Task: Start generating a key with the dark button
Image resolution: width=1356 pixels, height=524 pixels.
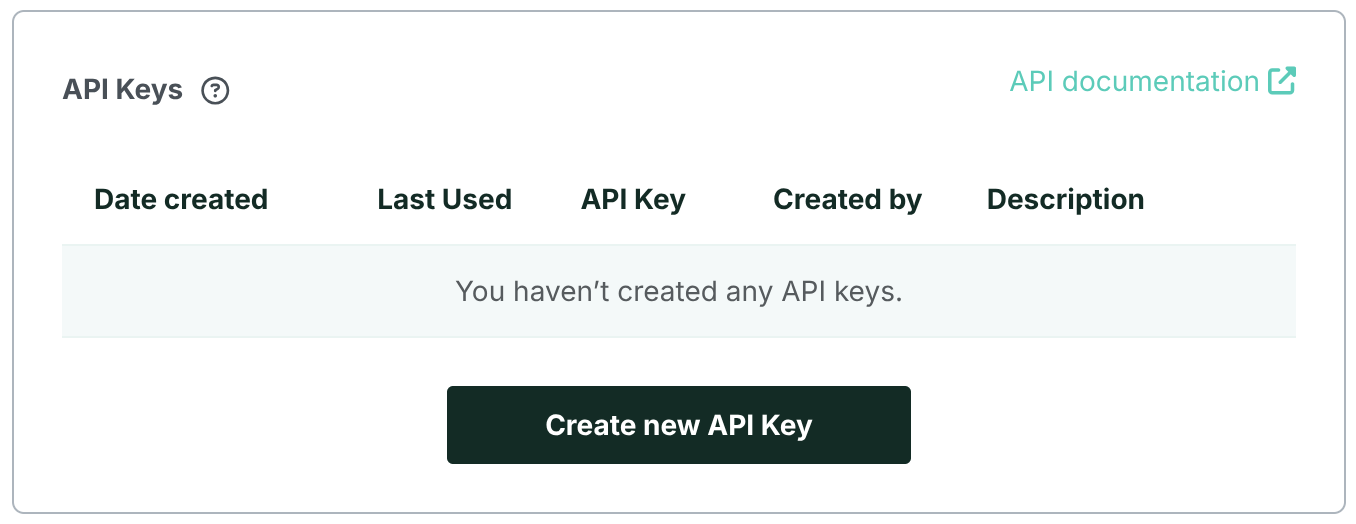Action: (678, 425)
